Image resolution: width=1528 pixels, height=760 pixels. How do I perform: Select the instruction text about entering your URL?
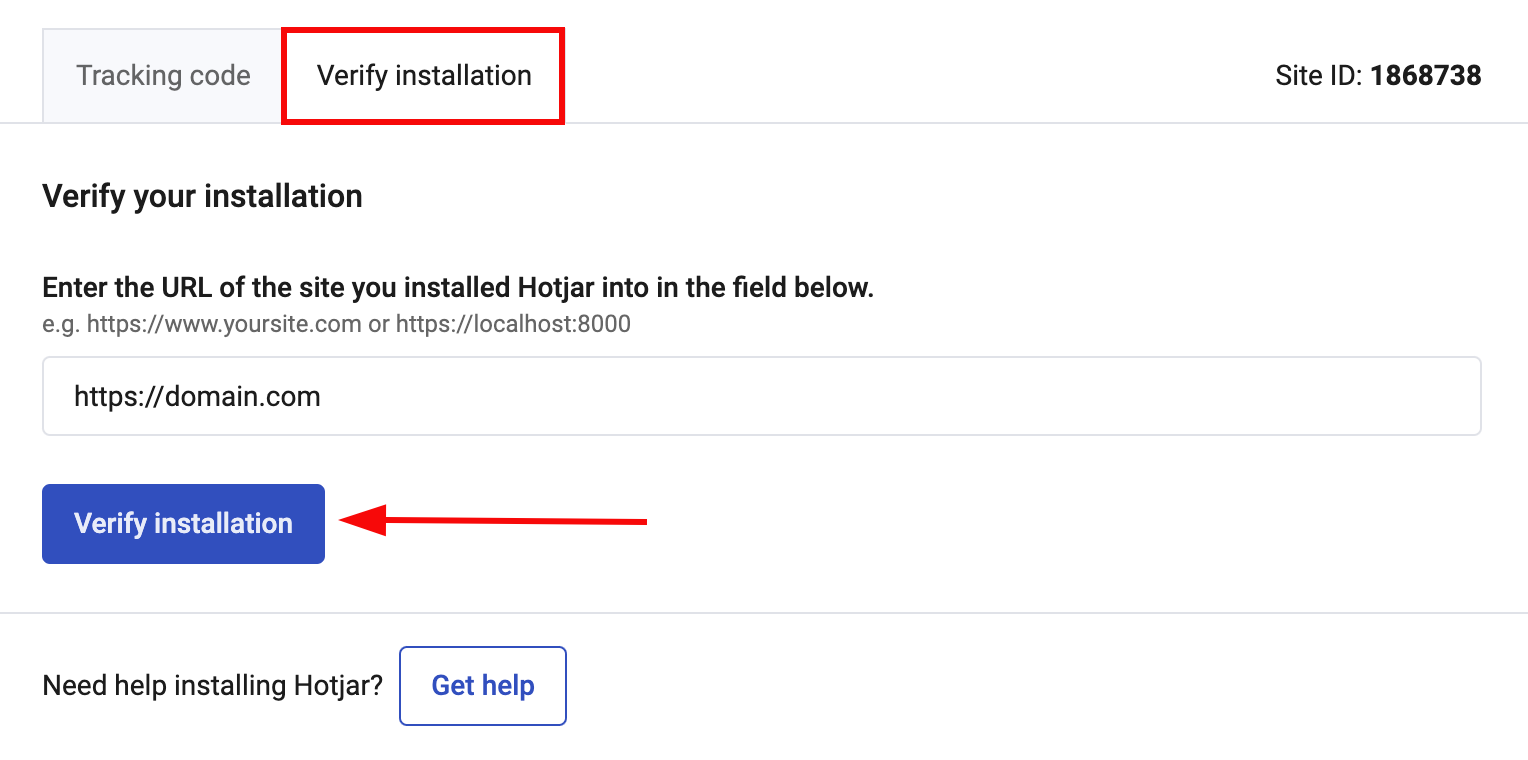pos(457,287)
